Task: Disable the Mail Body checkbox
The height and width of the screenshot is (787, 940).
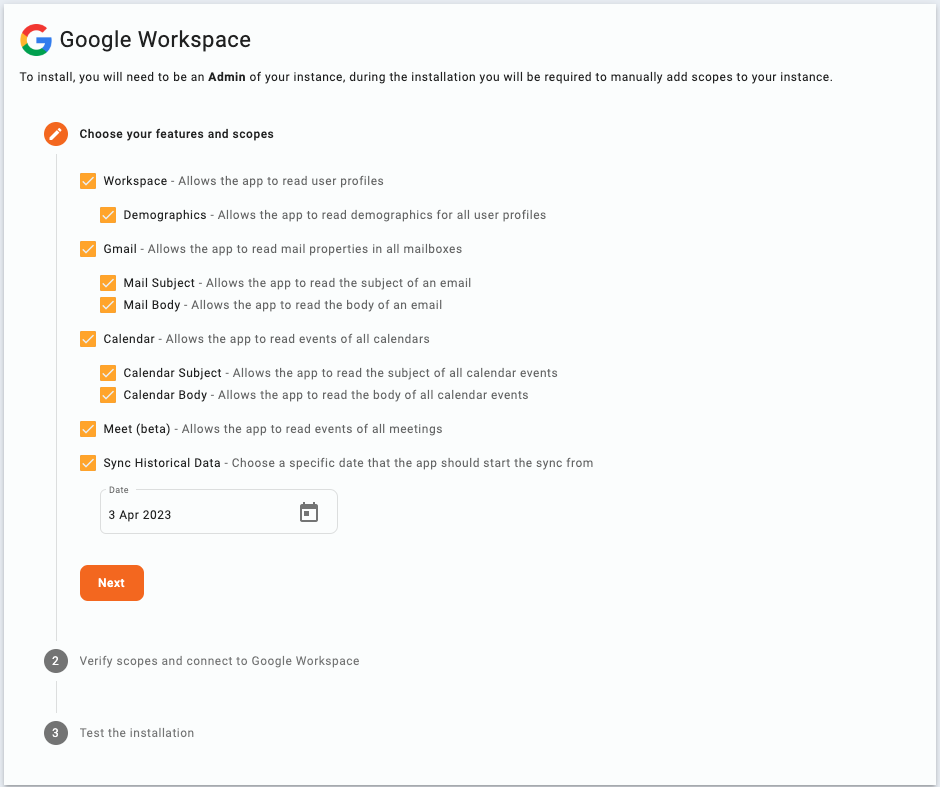Action: [108, 304]
